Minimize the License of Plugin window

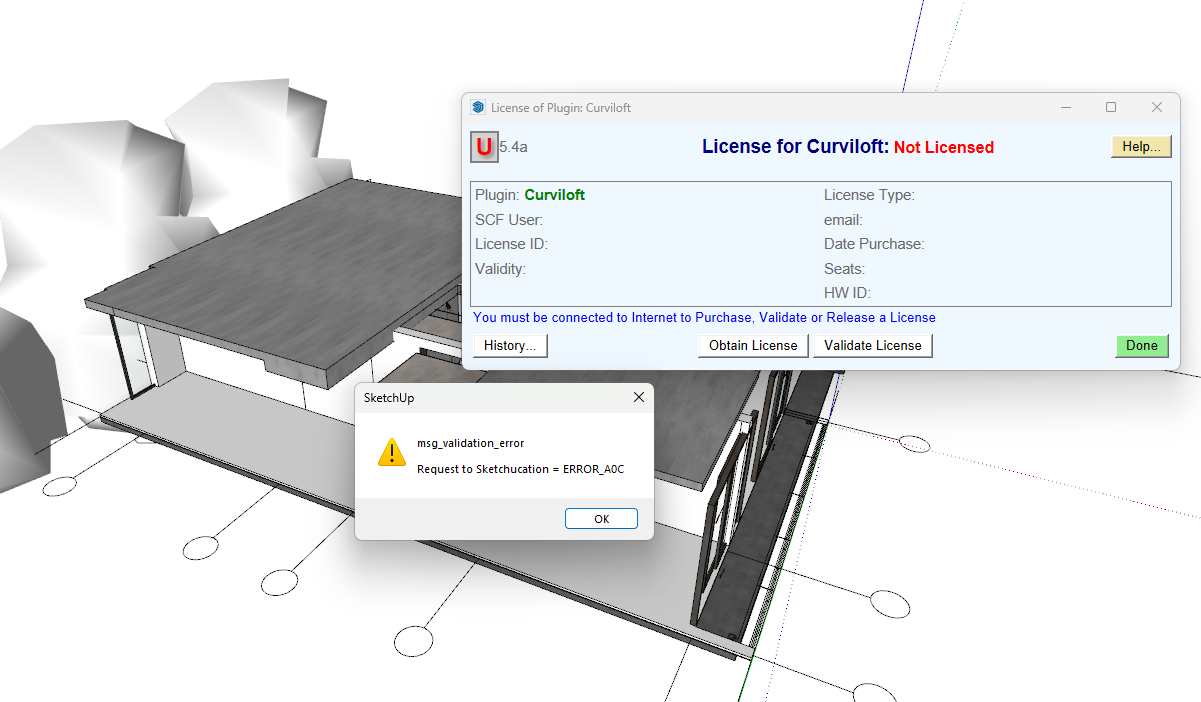[1065, 108]
